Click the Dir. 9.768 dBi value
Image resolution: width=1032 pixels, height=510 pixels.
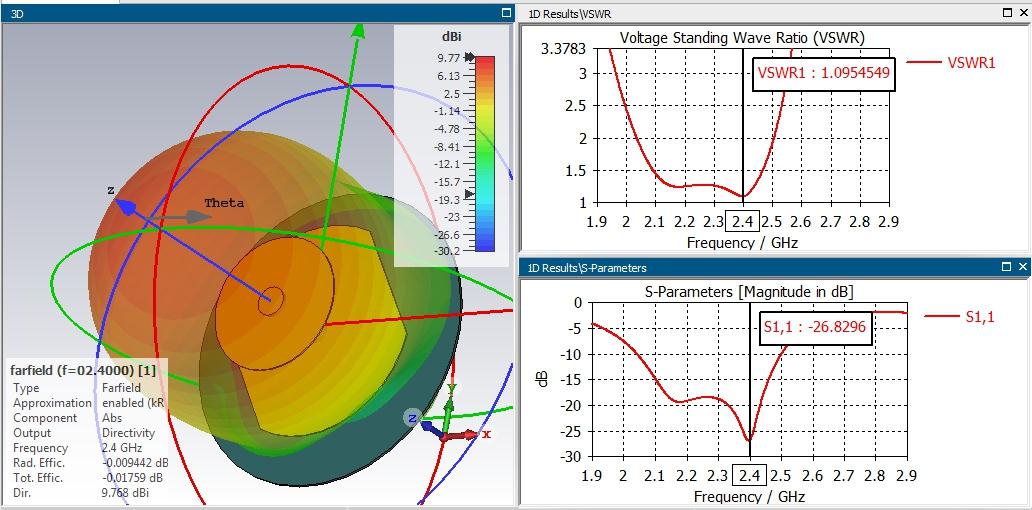pyautogui.click(x=126, y=493)
